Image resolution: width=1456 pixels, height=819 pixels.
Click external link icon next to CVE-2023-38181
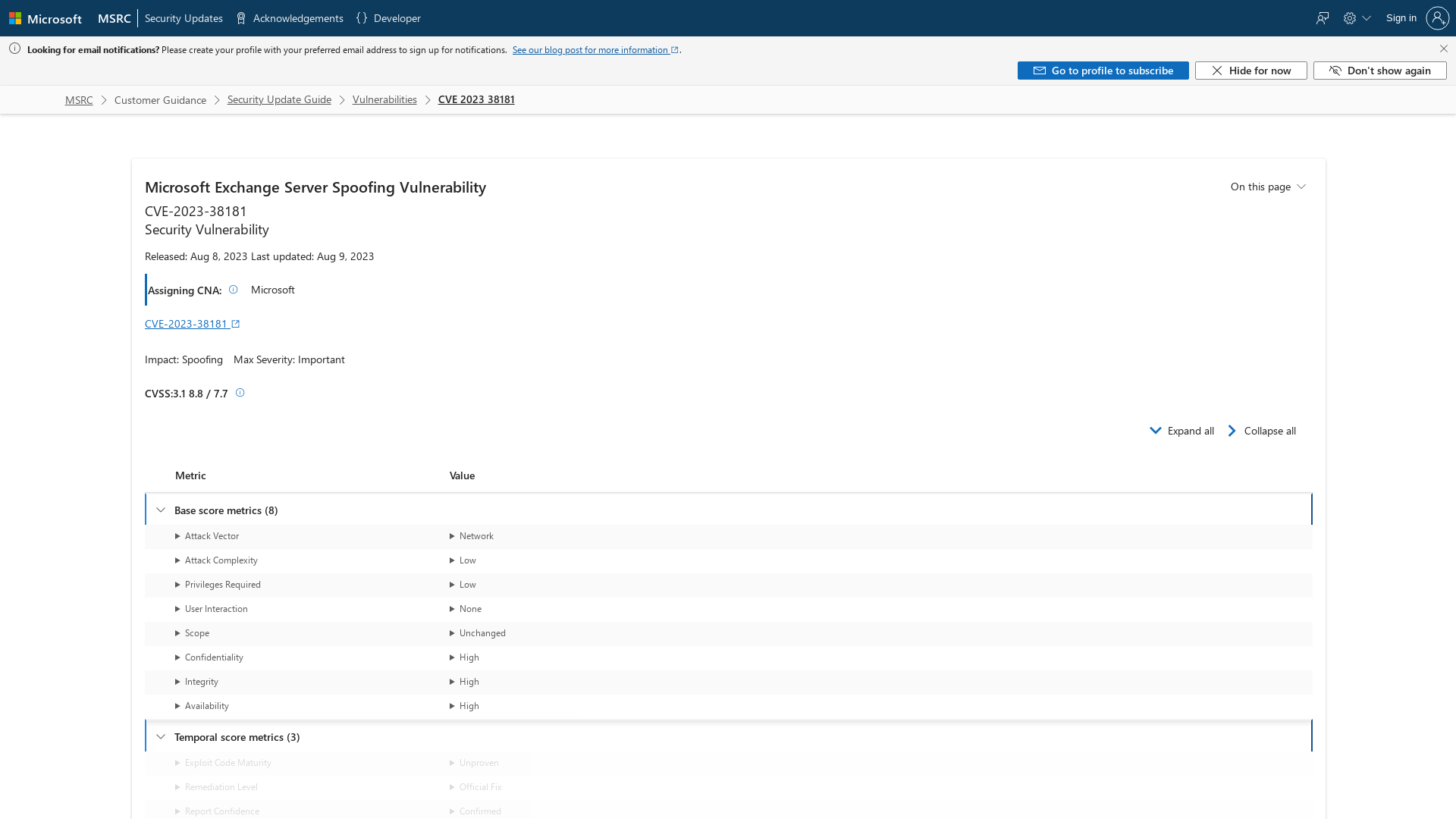(x=236, y=324)
